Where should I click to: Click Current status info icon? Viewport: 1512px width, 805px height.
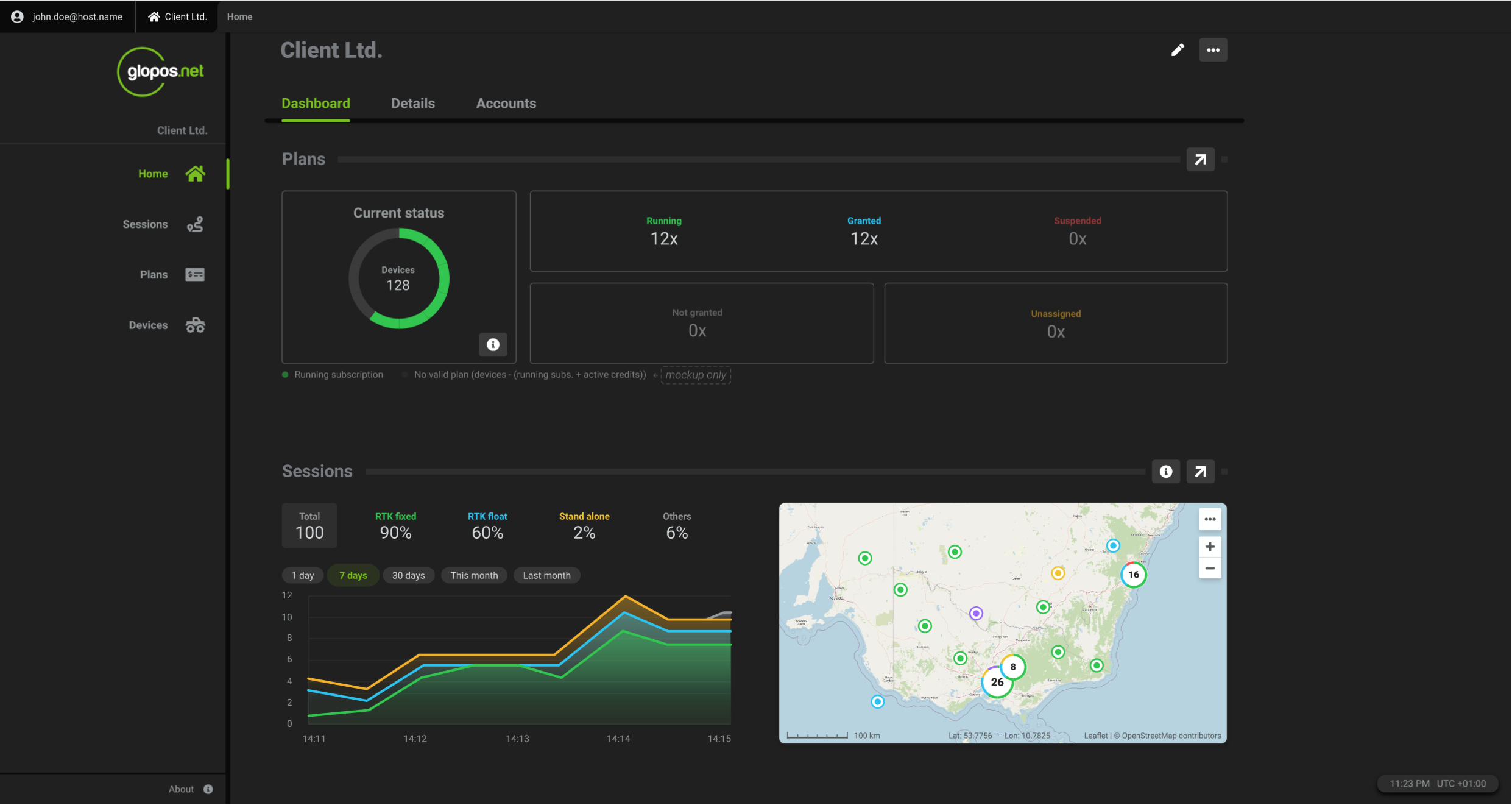coord(493,344)
